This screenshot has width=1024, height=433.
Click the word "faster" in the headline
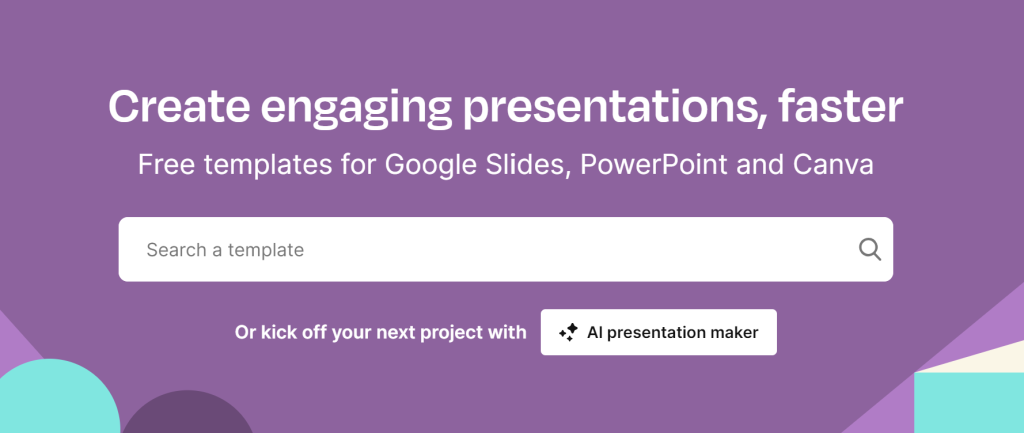[843, 106]
